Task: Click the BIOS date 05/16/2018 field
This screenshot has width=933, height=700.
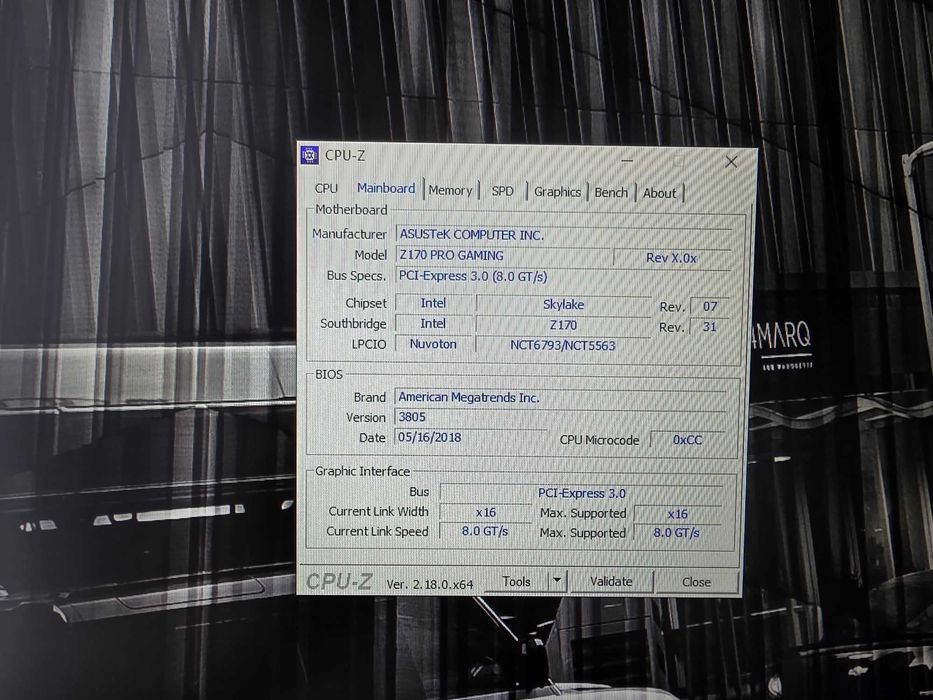Action: click(x=470, y=438)
